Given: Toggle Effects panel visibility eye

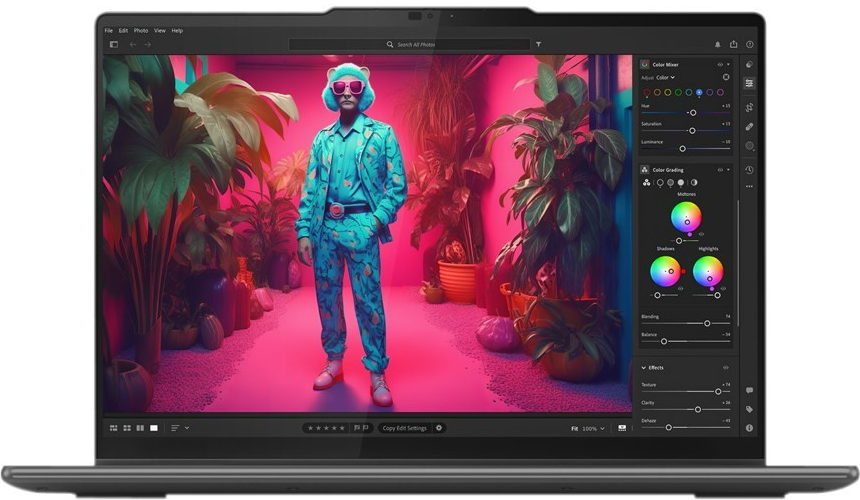Looking at the screenshot, I should point(726,367).
